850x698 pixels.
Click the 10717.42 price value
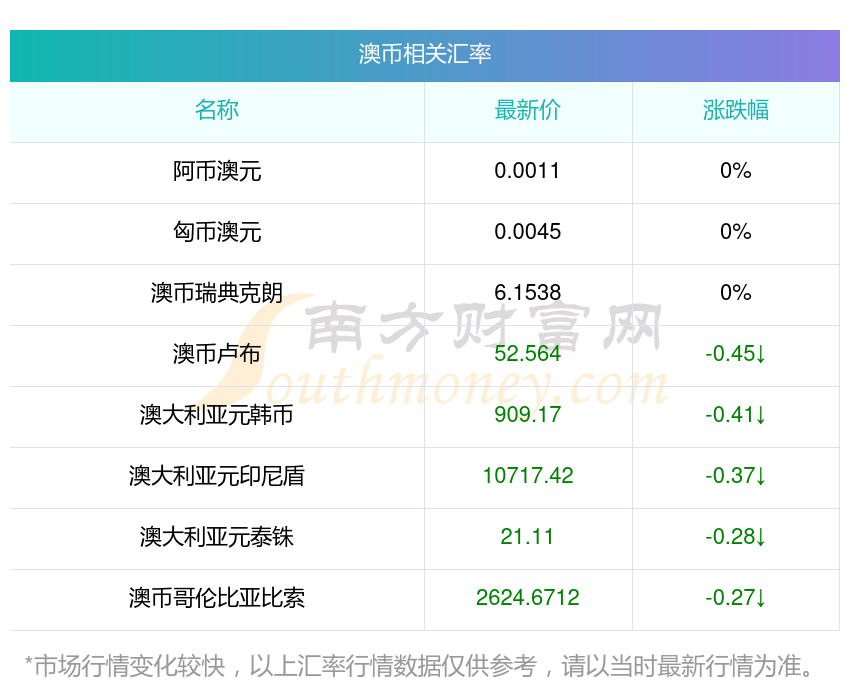point(527,476)
